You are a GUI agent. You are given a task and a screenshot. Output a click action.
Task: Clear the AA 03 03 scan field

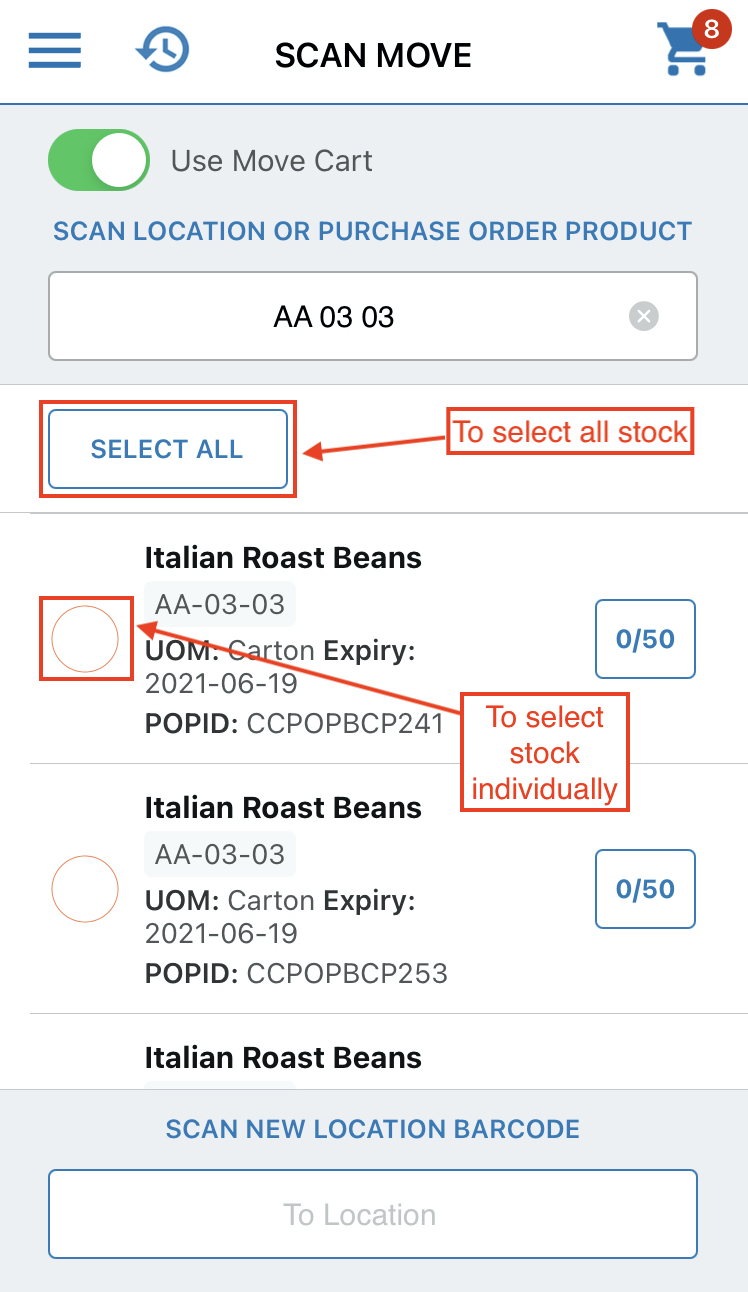(x=643, y=316)
